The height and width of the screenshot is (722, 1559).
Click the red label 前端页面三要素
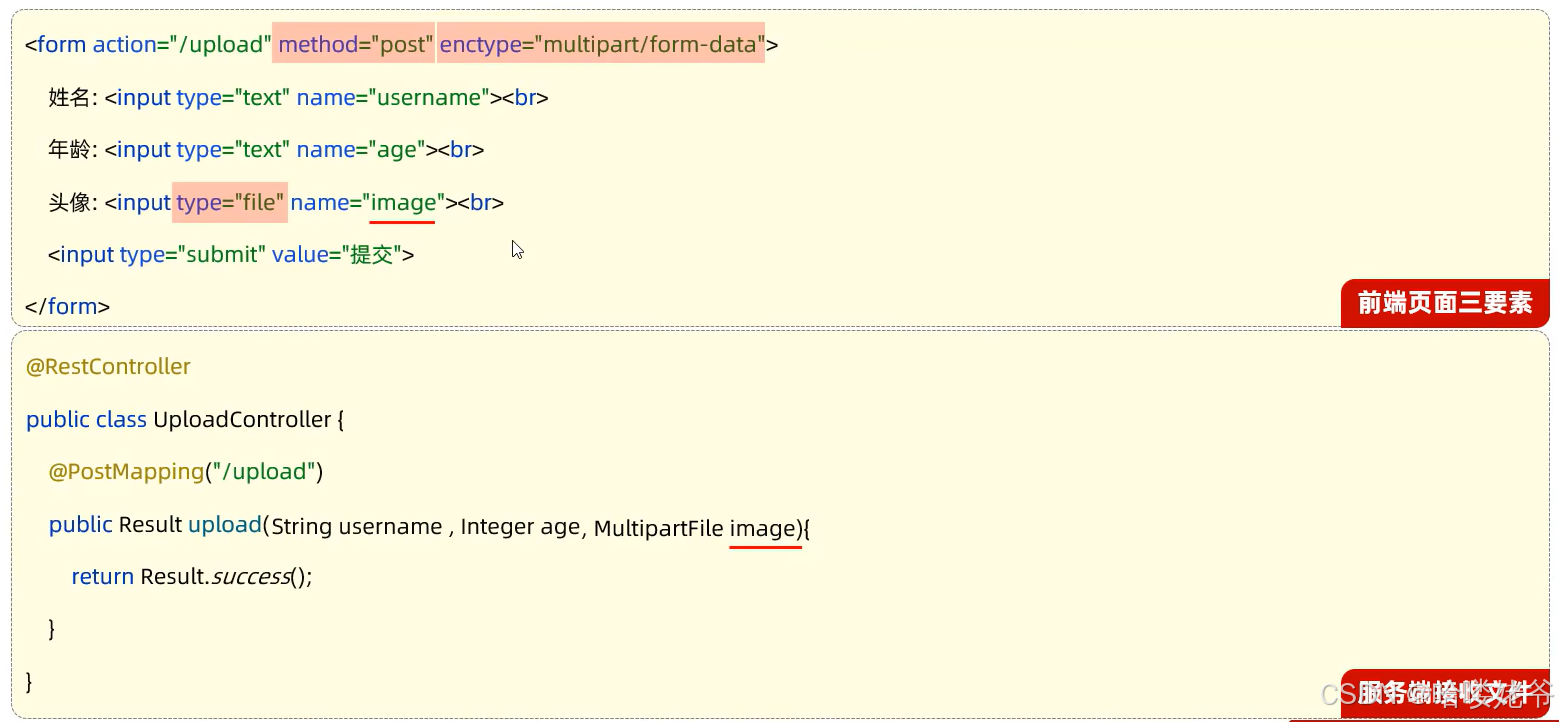tap(1444, 303)
